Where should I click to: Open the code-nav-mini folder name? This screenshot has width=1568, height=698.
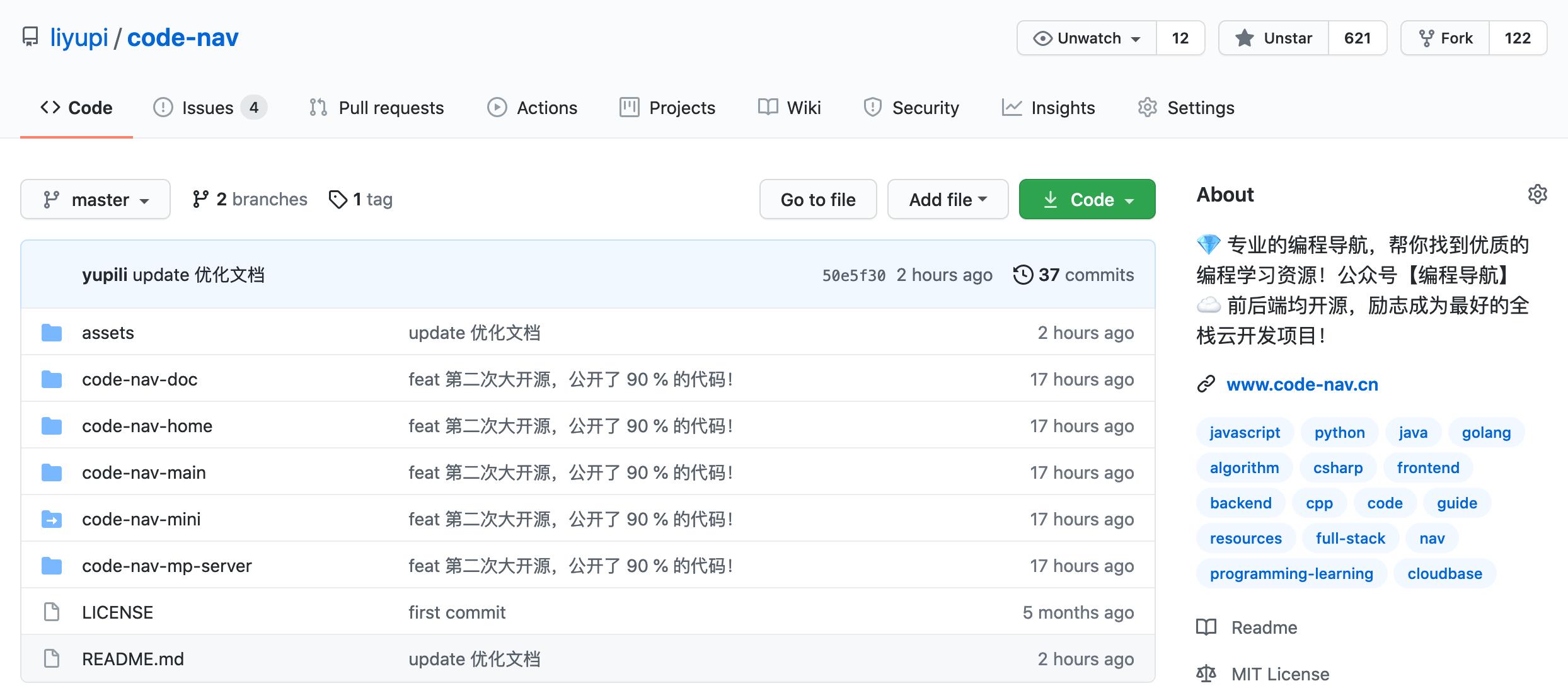click(x=141, y=519)
